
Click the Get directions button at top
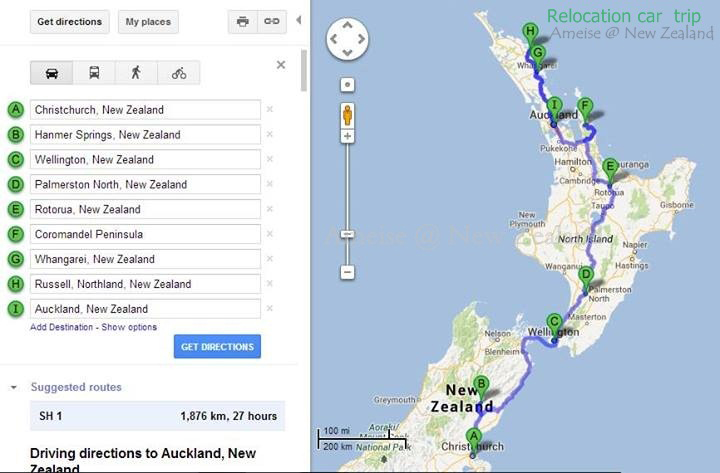point(69,22)
